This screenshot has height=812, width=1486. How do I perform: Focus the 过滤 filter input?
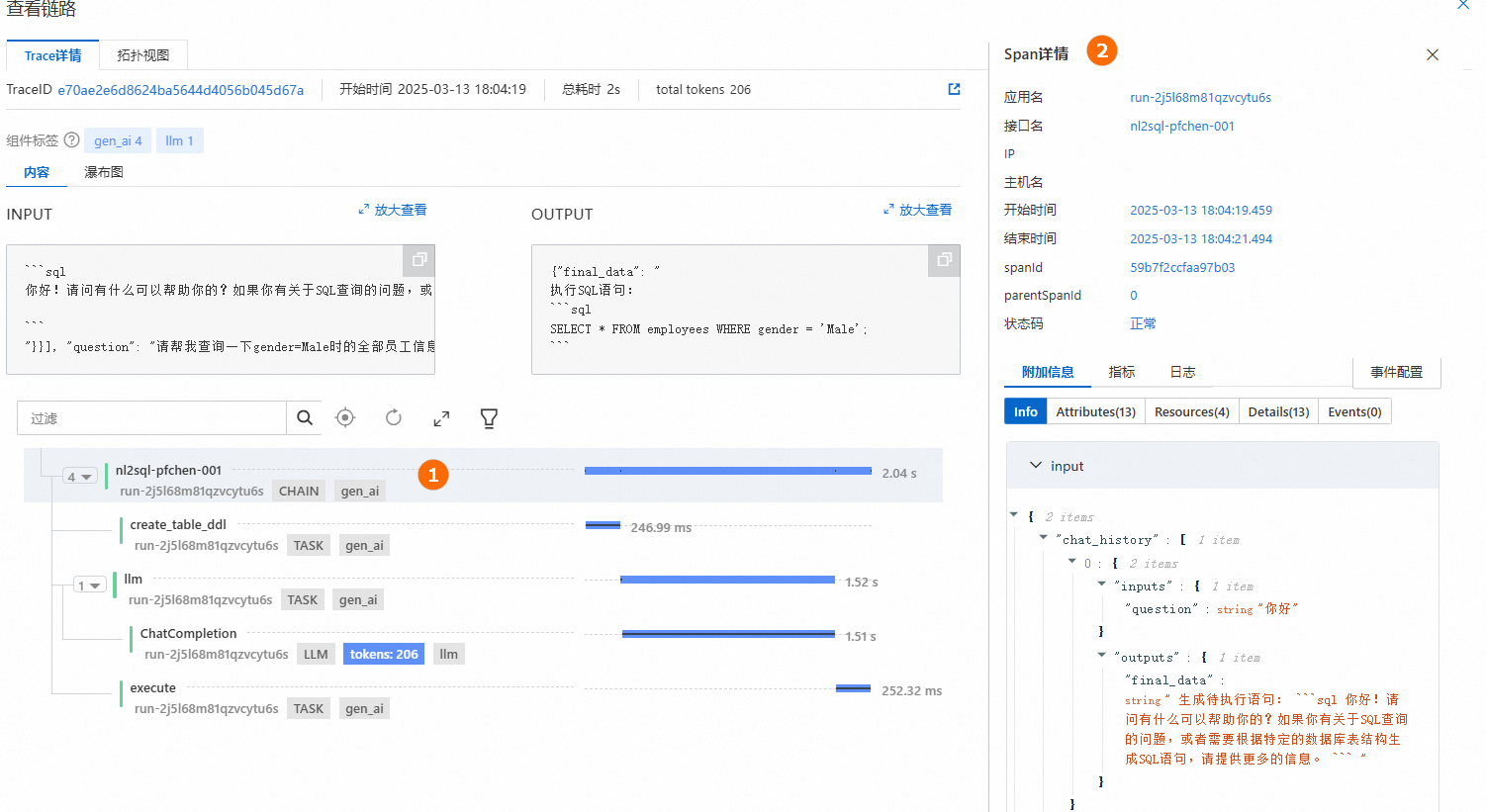point(152,418)
